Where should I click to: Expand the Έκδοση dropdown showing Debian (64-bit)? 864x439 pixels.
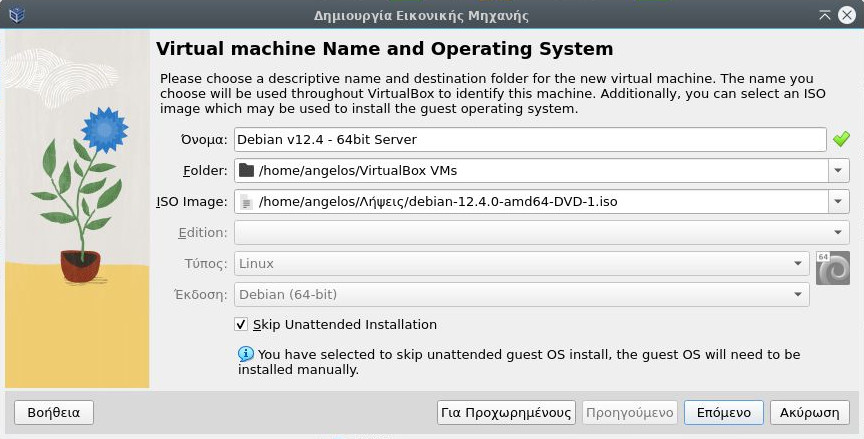[x=797, y=295]
